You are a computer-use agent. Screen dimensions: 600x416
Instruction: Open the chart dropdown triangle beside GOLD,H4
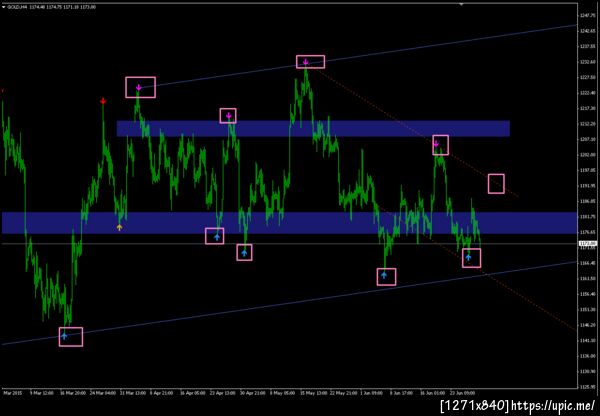coord(3,7)
